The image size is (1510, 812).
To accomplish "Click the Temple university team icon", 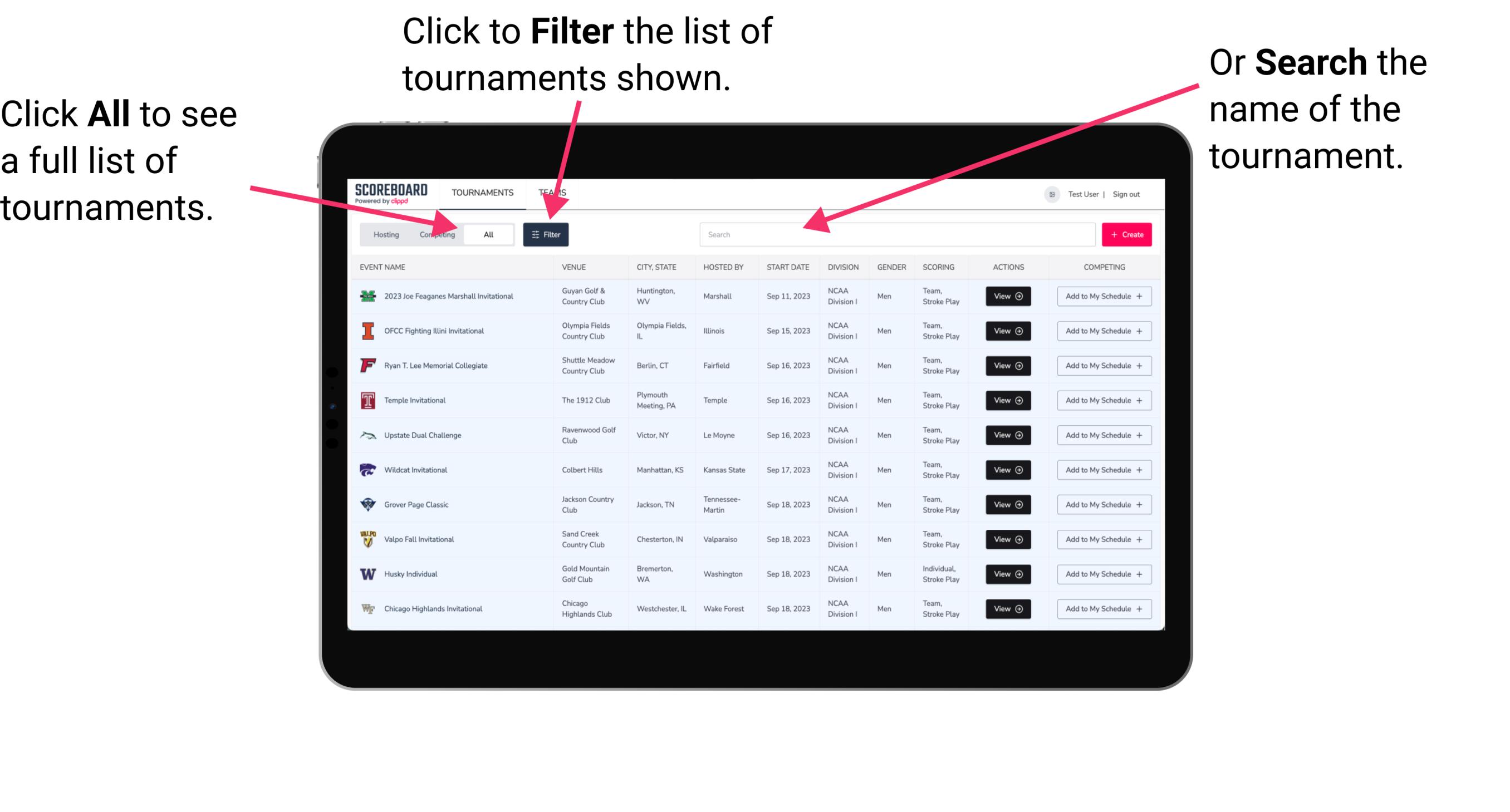I will [x=368, y=400].
